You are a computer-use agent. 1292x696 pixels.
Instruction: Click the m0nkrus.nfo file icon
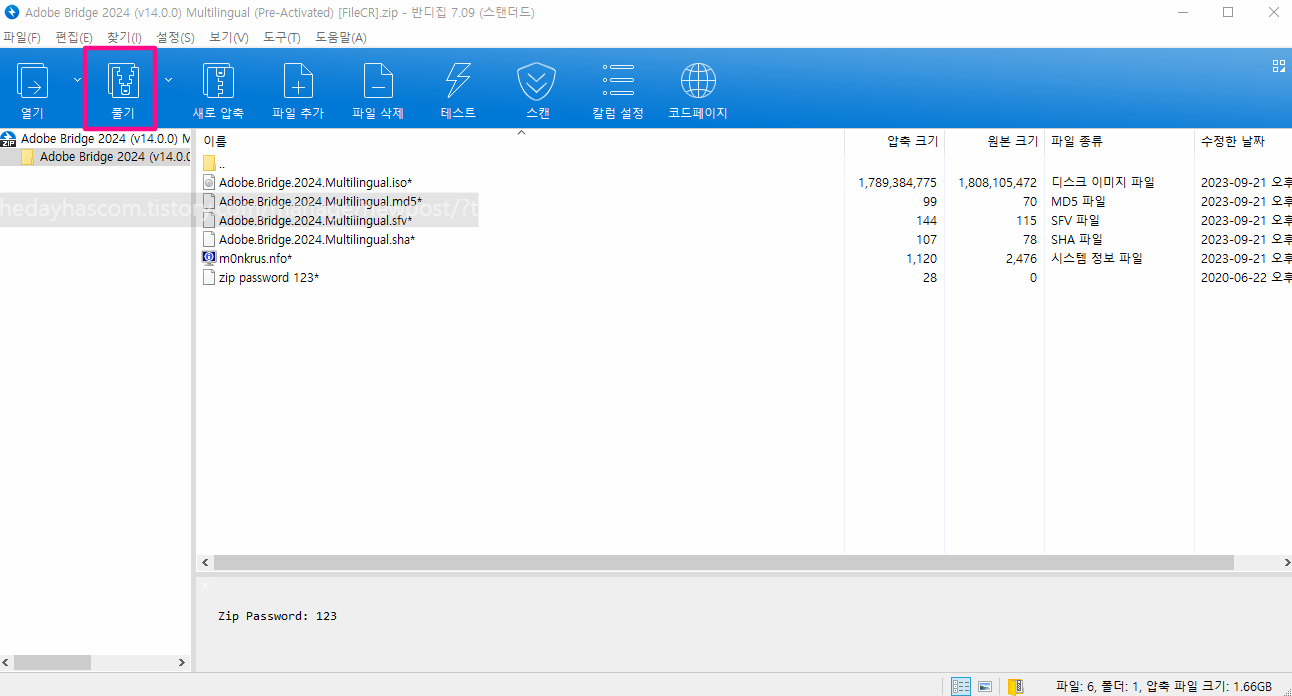(209, 258)
